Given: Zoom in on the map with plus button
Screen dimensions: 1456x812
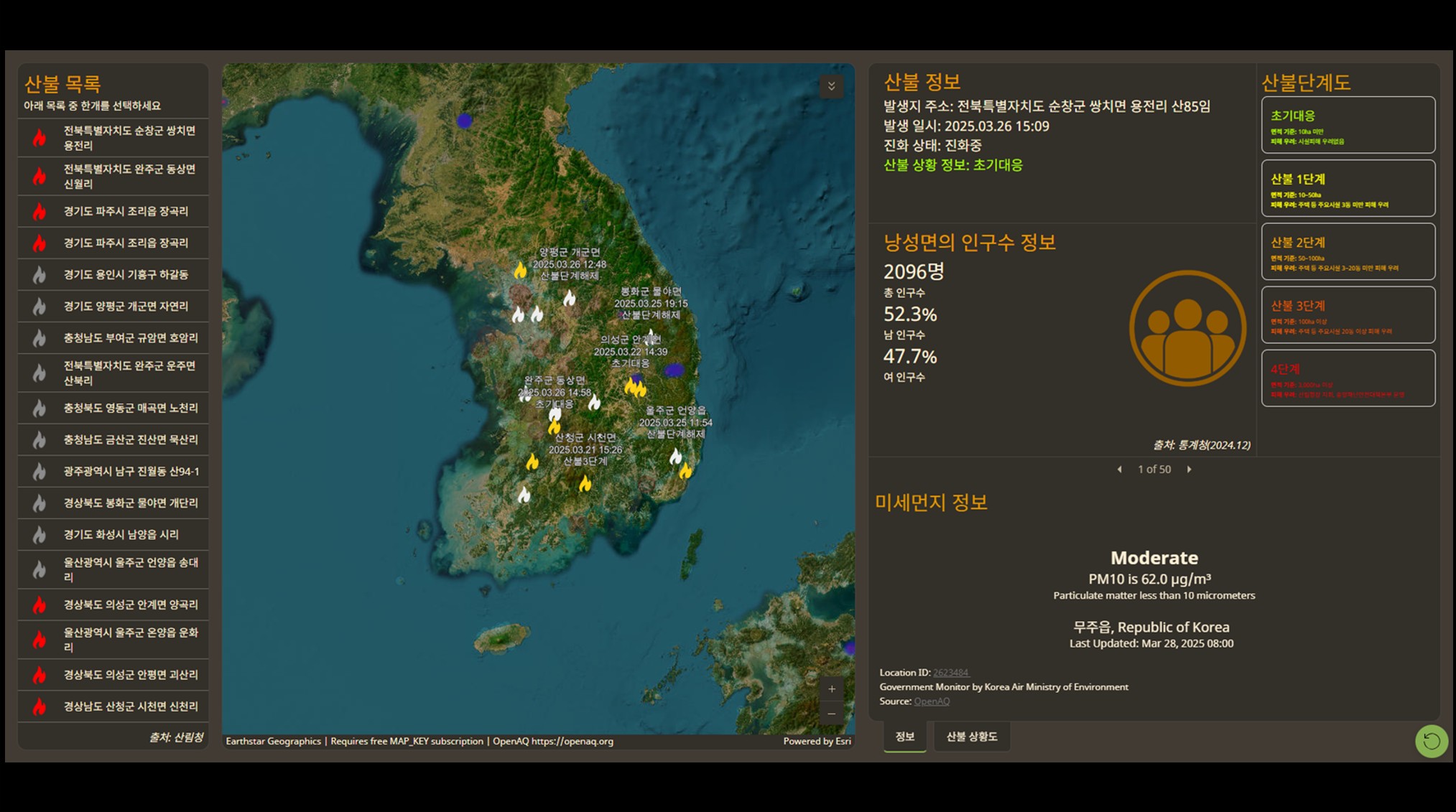Looking at the screenshot, I should [831, 689].
